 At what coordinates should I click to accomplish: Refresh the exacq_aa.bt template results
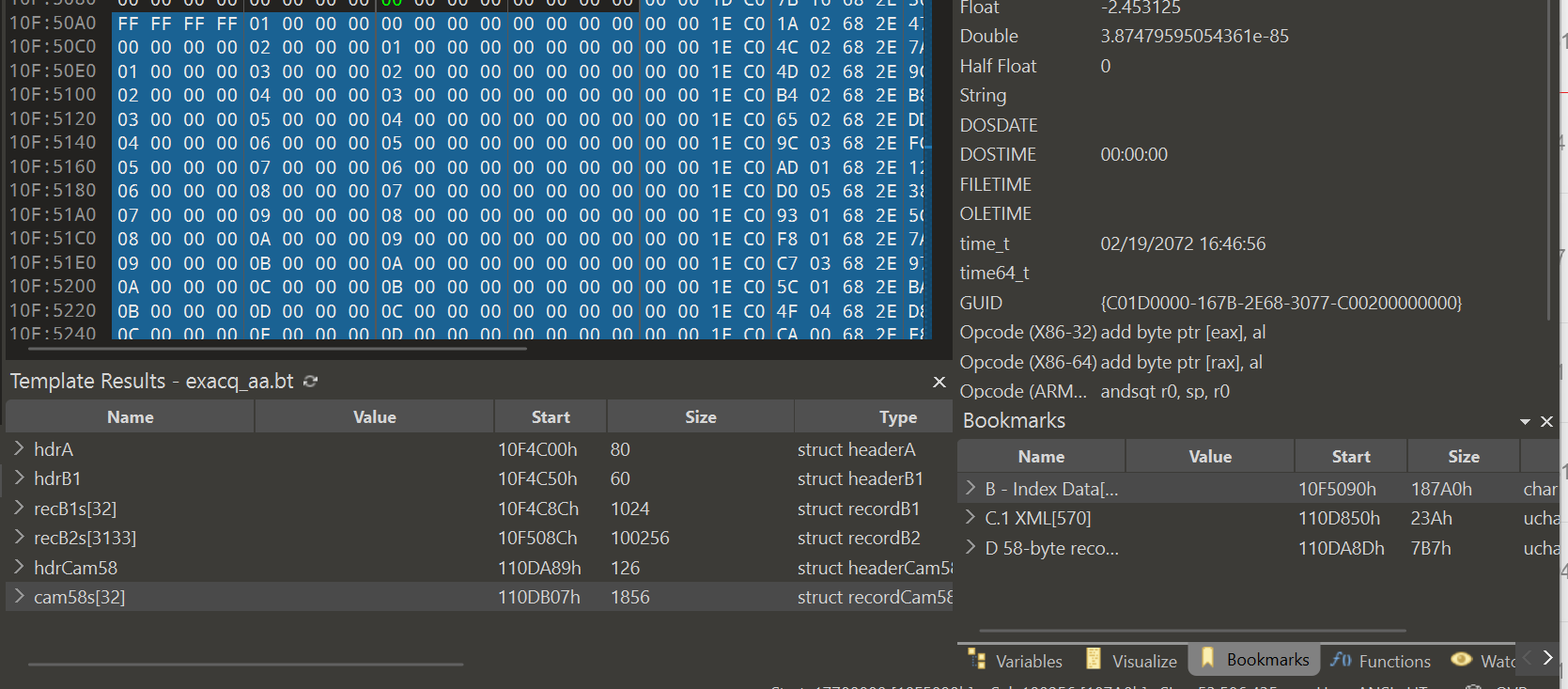[x=311, y=382]
